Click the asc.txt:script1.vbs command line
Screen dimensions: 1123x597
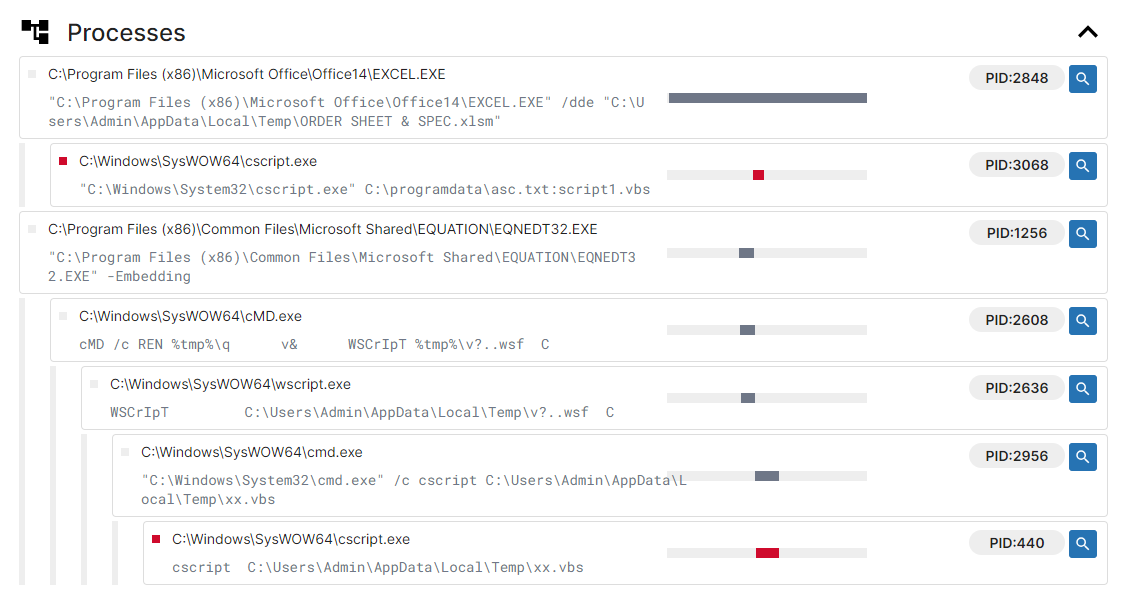[x=365, y=190]
